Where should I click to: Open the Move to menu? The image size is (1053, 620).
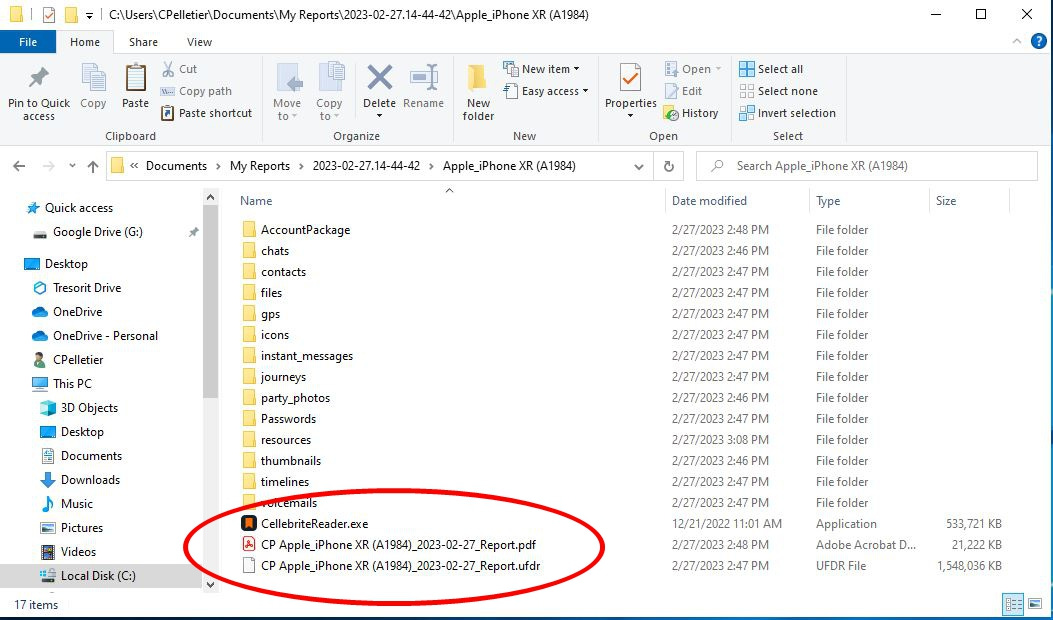(x=287, y=93)
